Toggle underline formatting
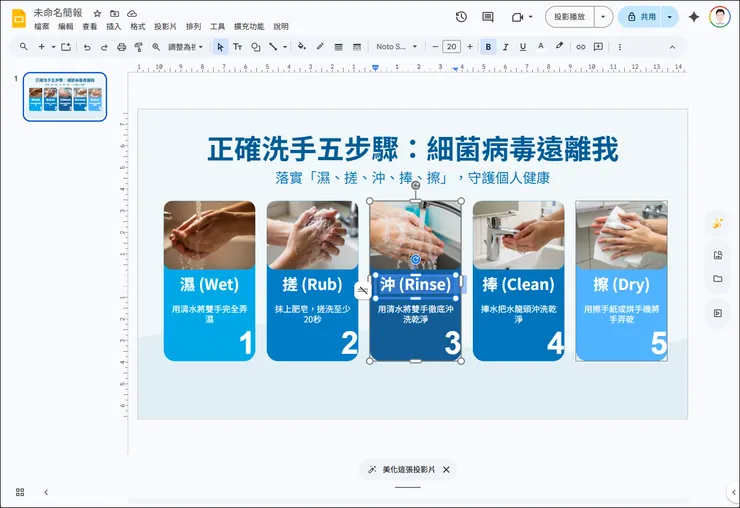 point(523,47)
